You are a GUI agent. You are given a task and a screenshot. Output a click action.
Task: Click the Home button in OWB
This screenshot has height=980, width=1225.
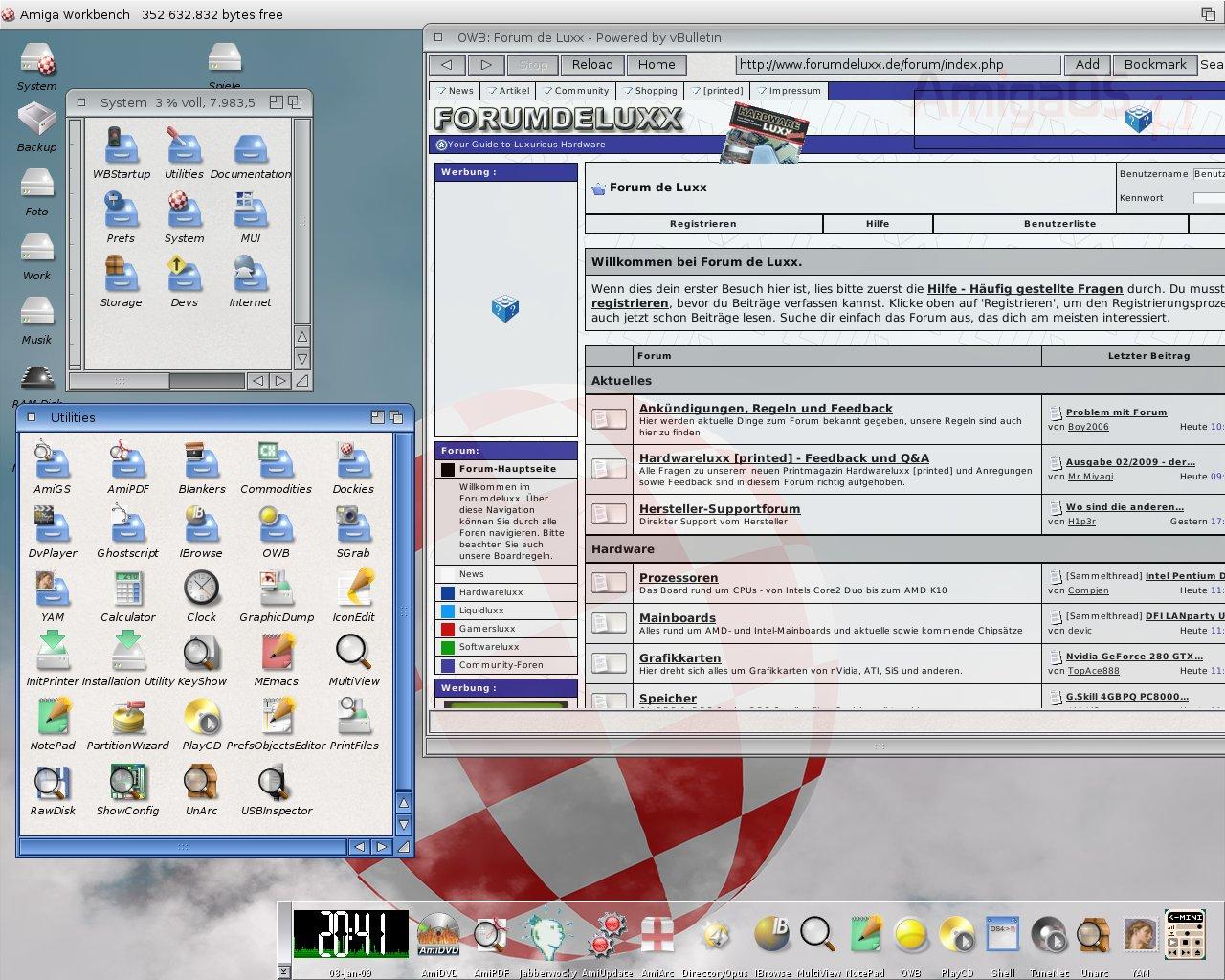click(657, 65)
